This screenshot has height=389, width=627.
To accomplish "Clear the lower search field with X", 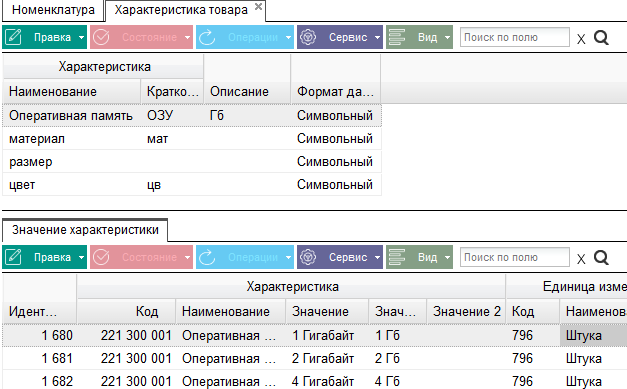I will pos(581,259).
